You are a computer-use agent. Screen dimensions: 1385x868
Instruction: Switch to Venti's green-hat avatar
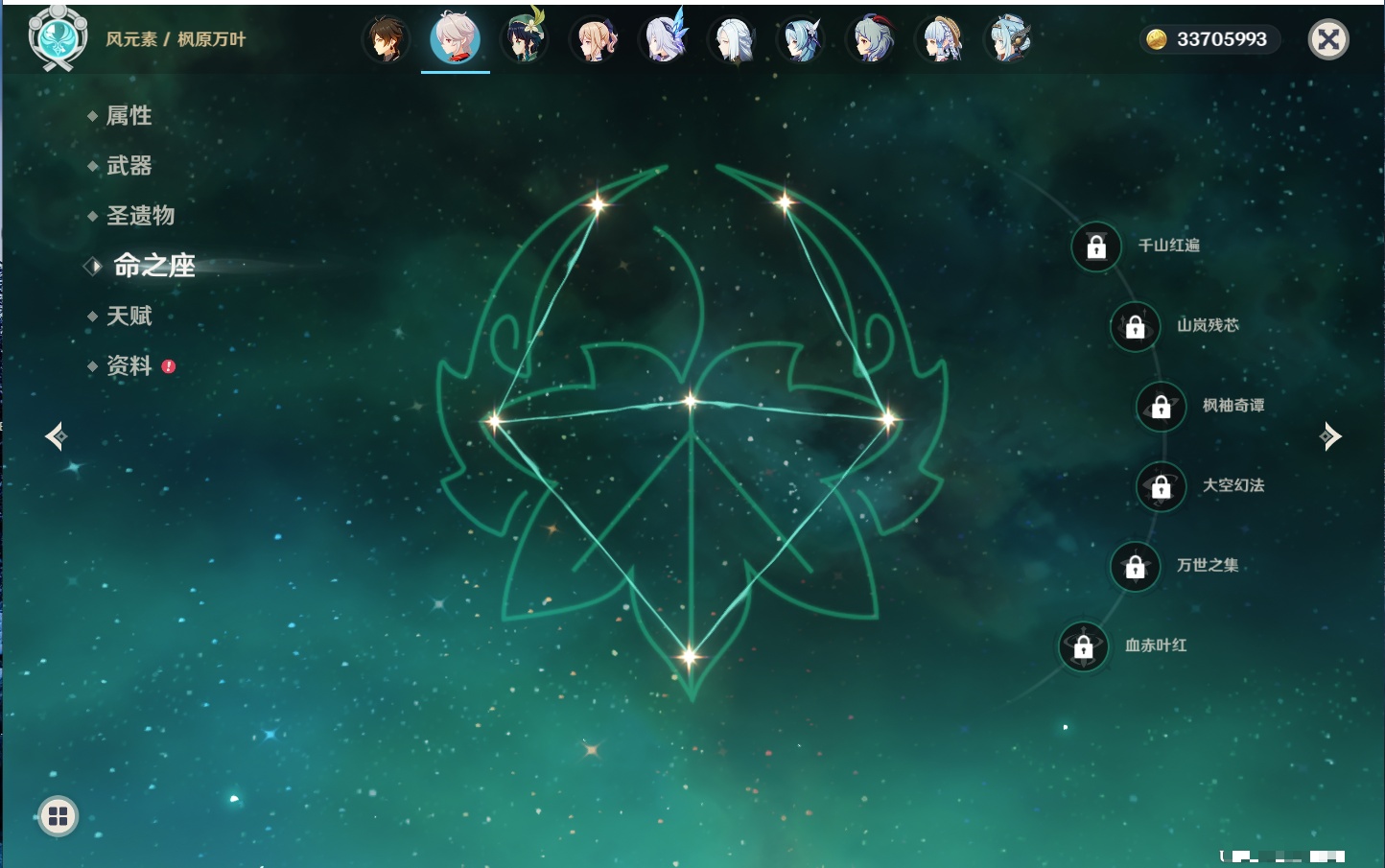coord(525,39)
